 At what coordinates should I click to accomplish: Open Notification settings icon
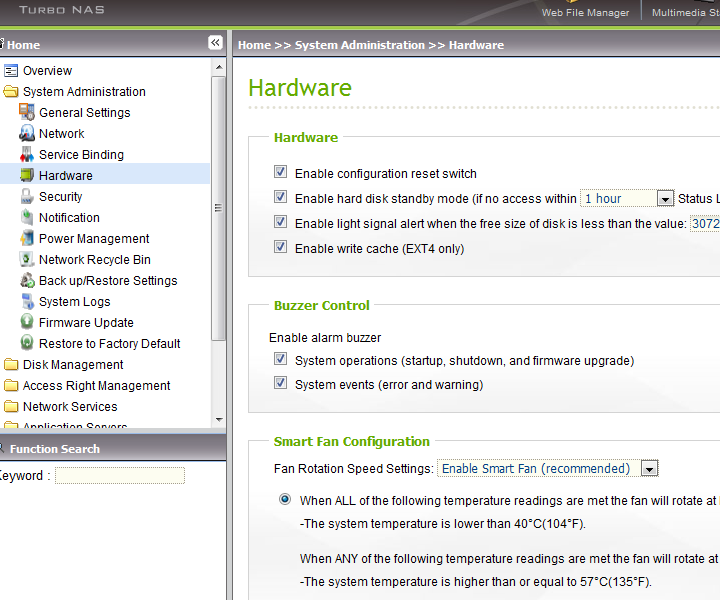[x=27, y=218]
